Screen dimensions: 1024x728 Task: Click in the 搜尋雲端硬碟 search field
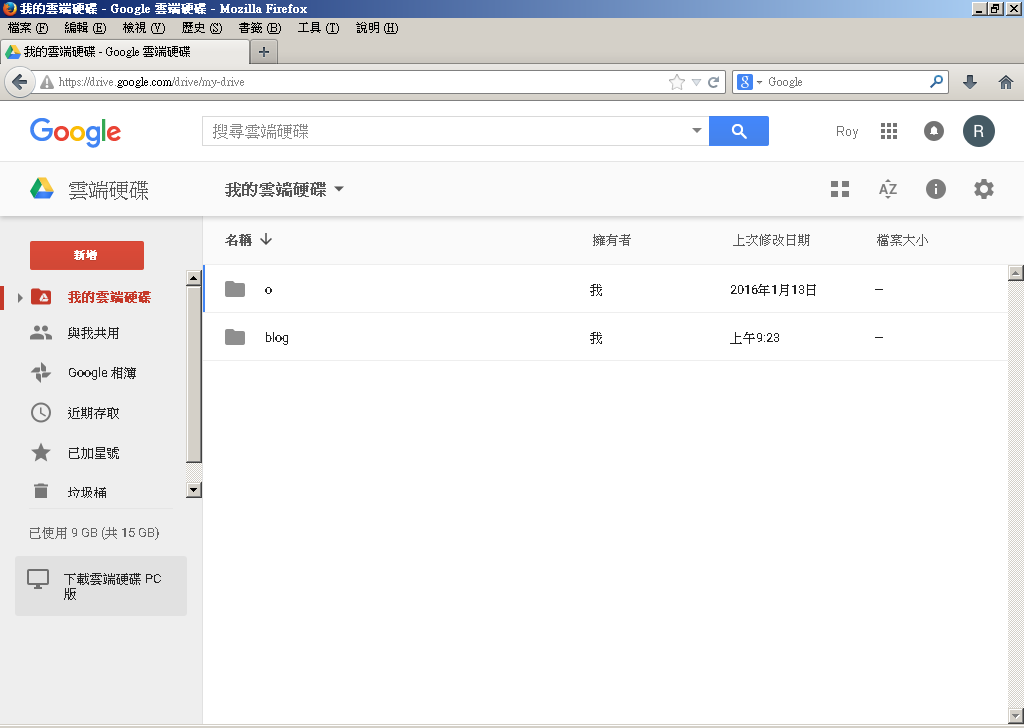click(444, 131)
